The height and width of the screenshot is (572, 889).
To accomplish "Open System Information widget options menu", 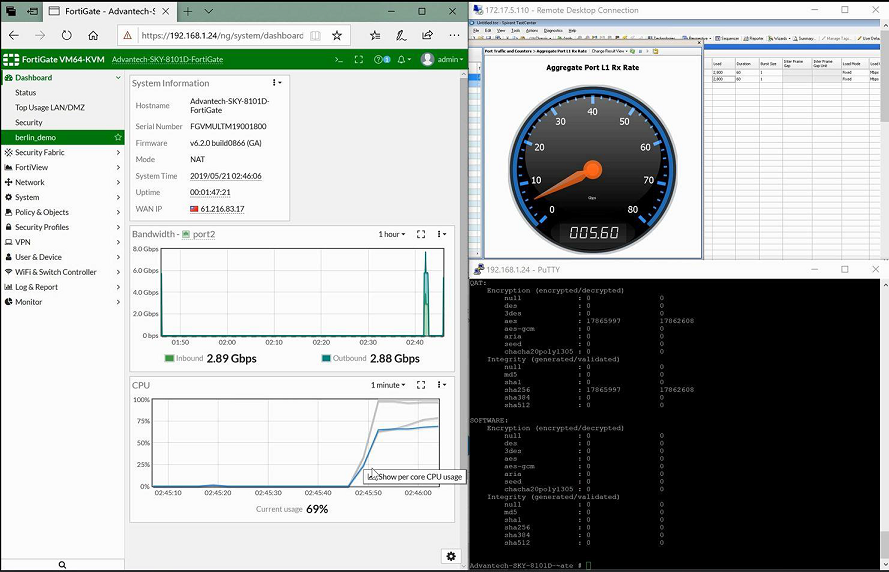I will [277, 83].
